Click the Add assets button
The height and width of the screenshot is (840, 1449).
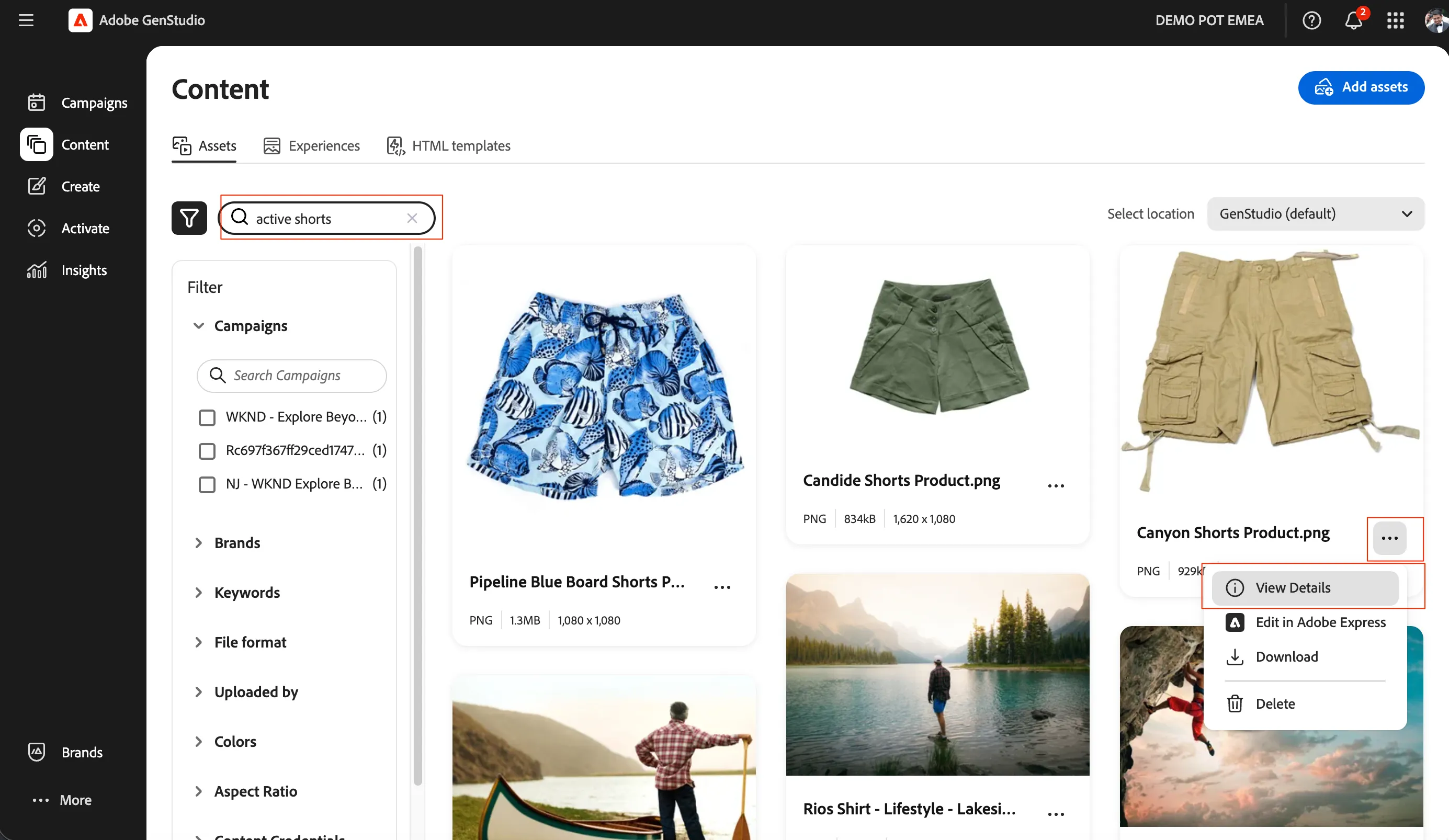click(1361, 87)
